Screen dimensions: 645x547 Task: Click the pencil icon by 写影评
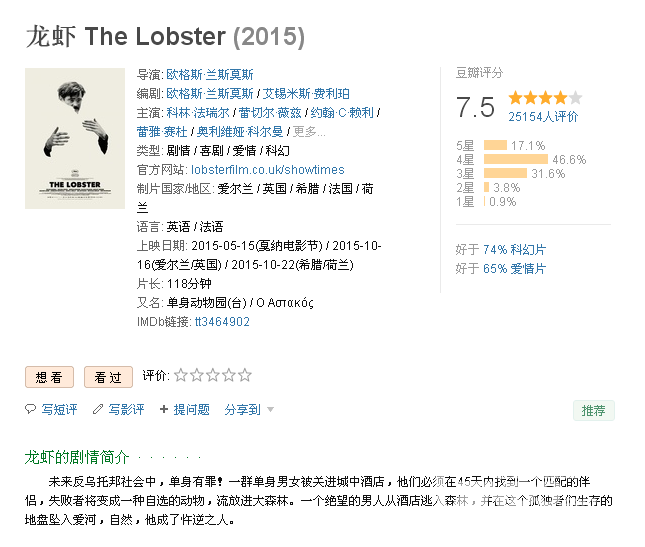coord(98,409)
